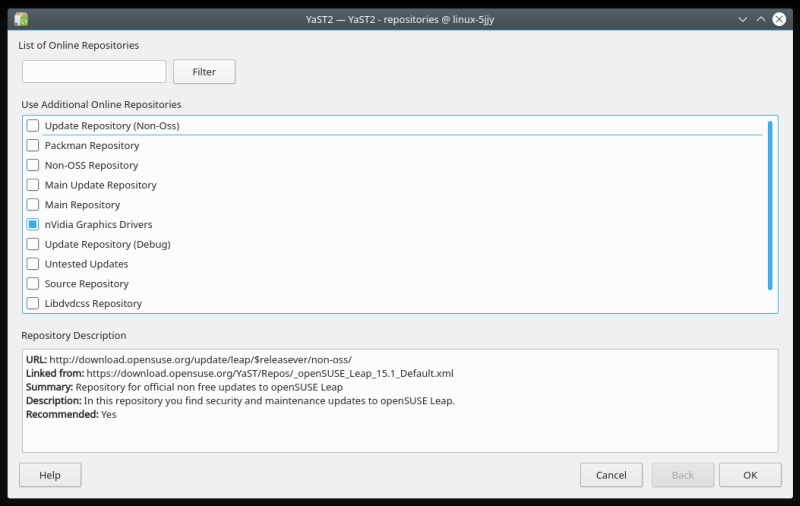Image resolution: width=800 pixels, height=506 pixels.
Task: Maximize the YaST2 repositories window
Action: click(761, 19)
